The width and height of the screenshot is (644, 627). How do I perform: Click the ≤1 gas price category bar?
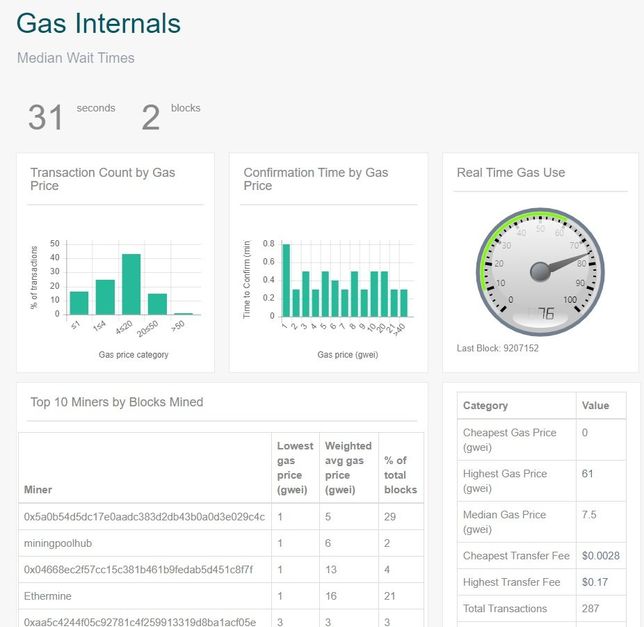click(79, 303)
